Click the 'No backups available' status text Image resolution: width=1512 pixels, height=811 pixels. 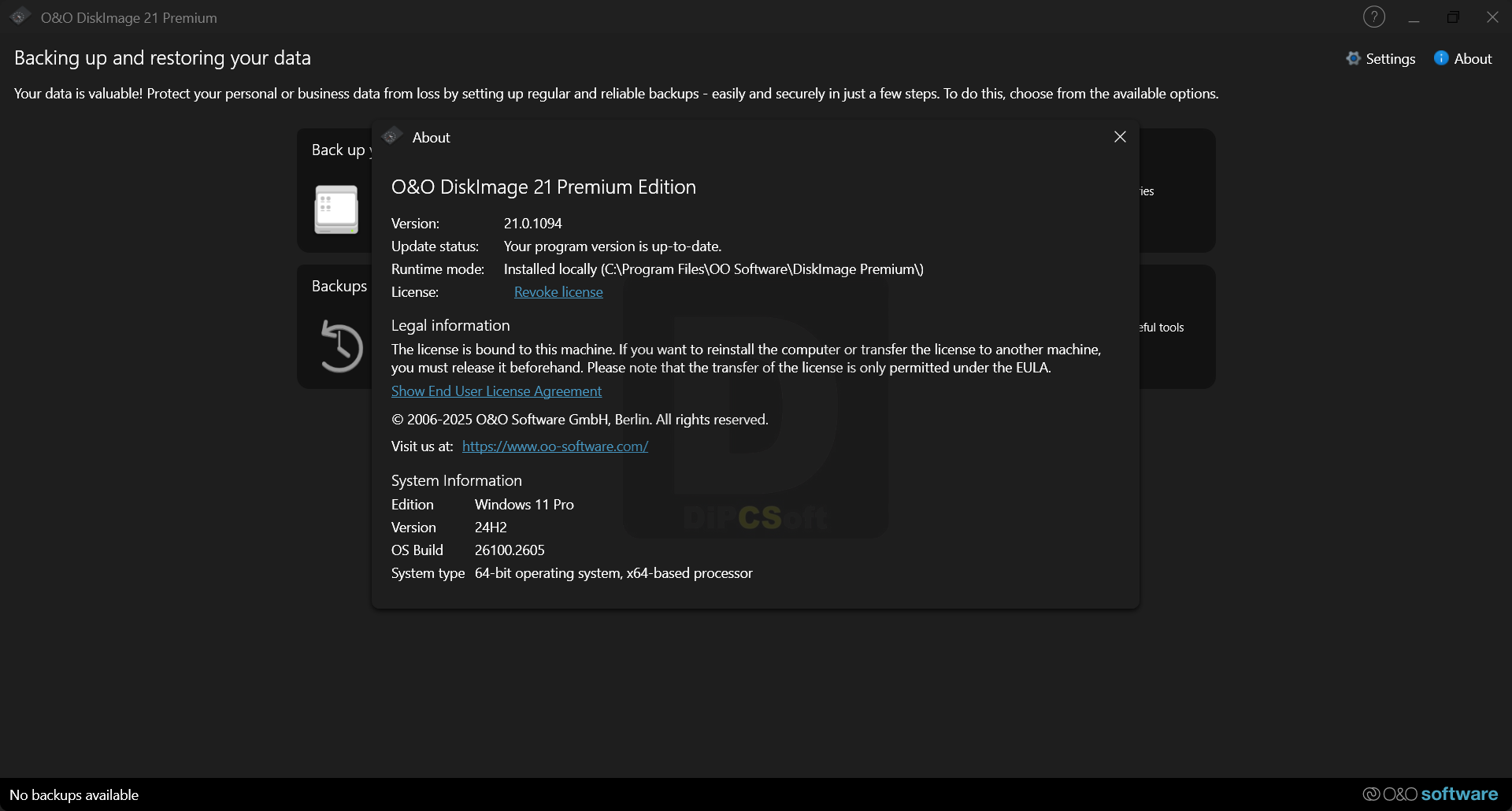[x=74, y=795]
